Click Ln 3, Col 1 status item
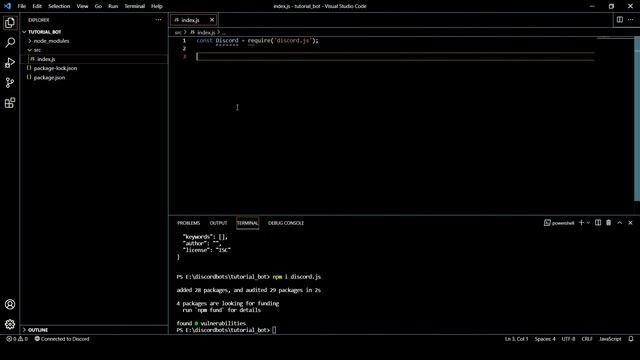The width and height of the screenshot is (640, 360). pyautogui.click(x=516, y=339)
